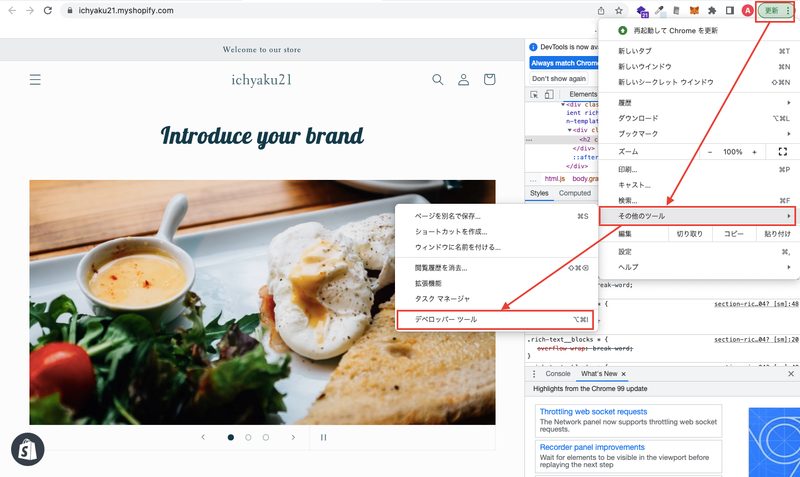The image size is (800, 477).
Task: Select the first slideshow dot
Action: pyautogui.click(x=231, y=437)
